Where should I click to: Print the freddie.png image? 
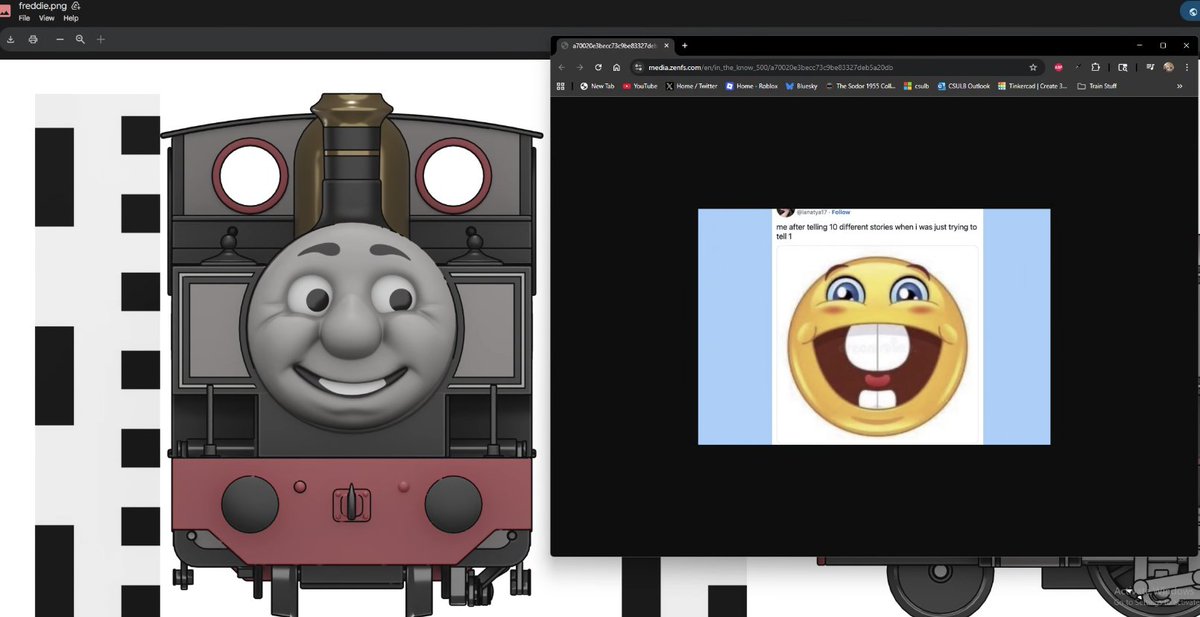(33, 39)
